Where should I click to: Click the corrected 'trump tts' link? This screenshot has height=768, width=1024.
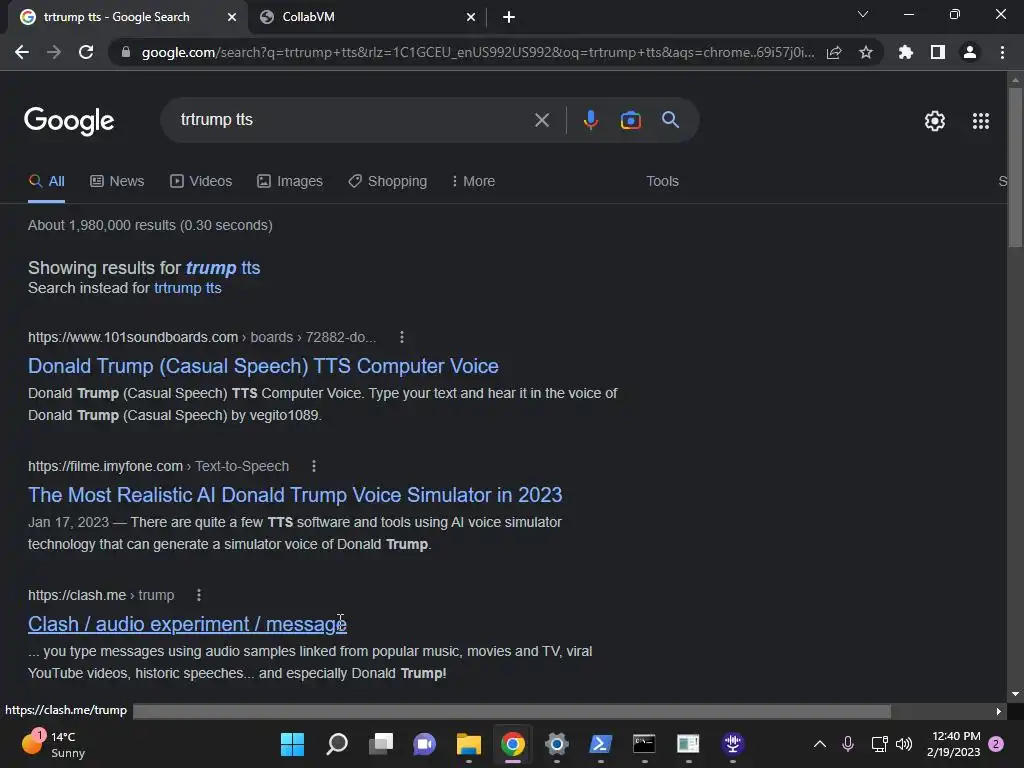tap(223, 268)
